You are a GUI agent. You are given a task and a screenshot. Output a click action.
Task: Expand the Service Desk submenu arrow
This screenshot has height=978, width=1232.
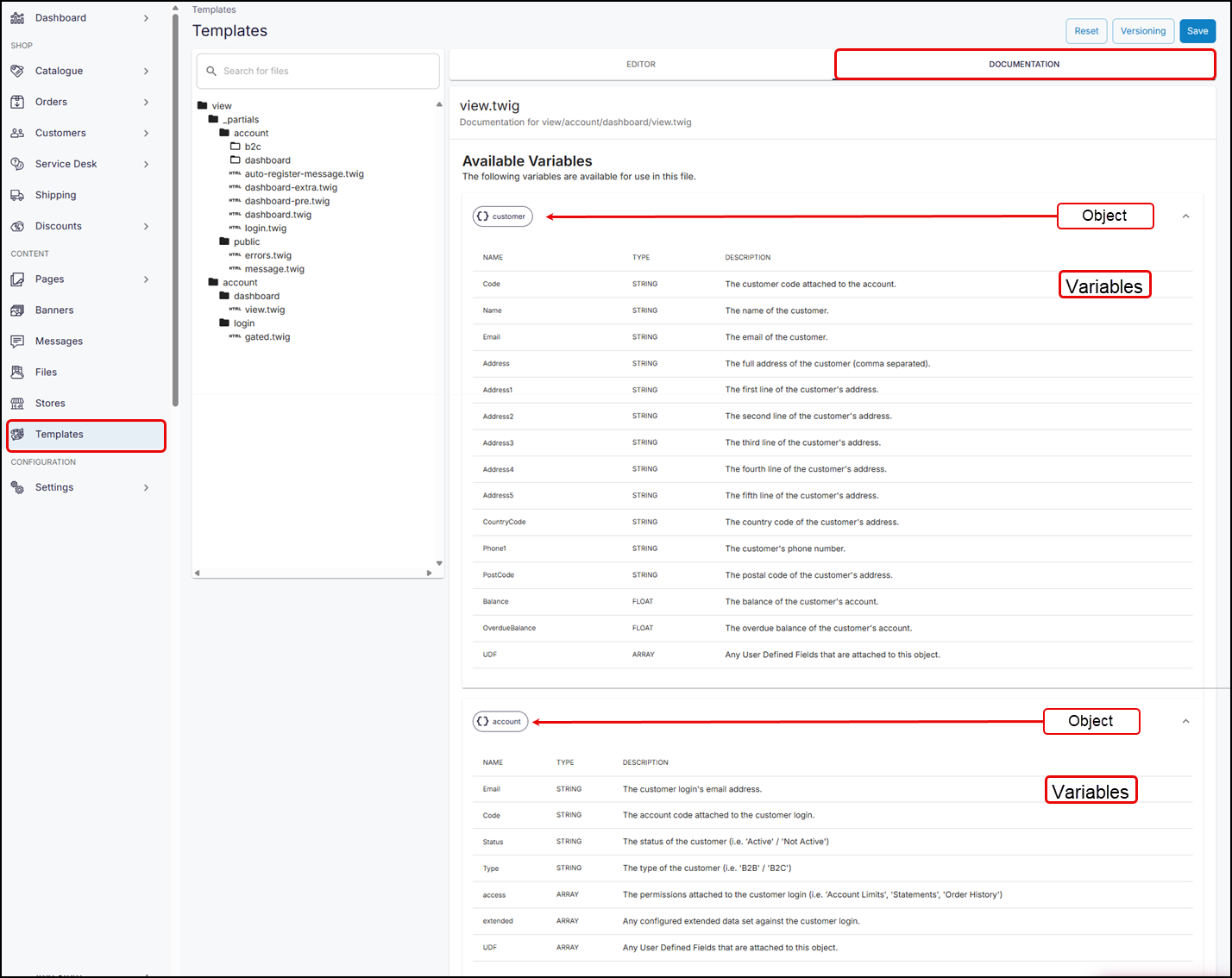pyautogui.click(x=146, y=164)
